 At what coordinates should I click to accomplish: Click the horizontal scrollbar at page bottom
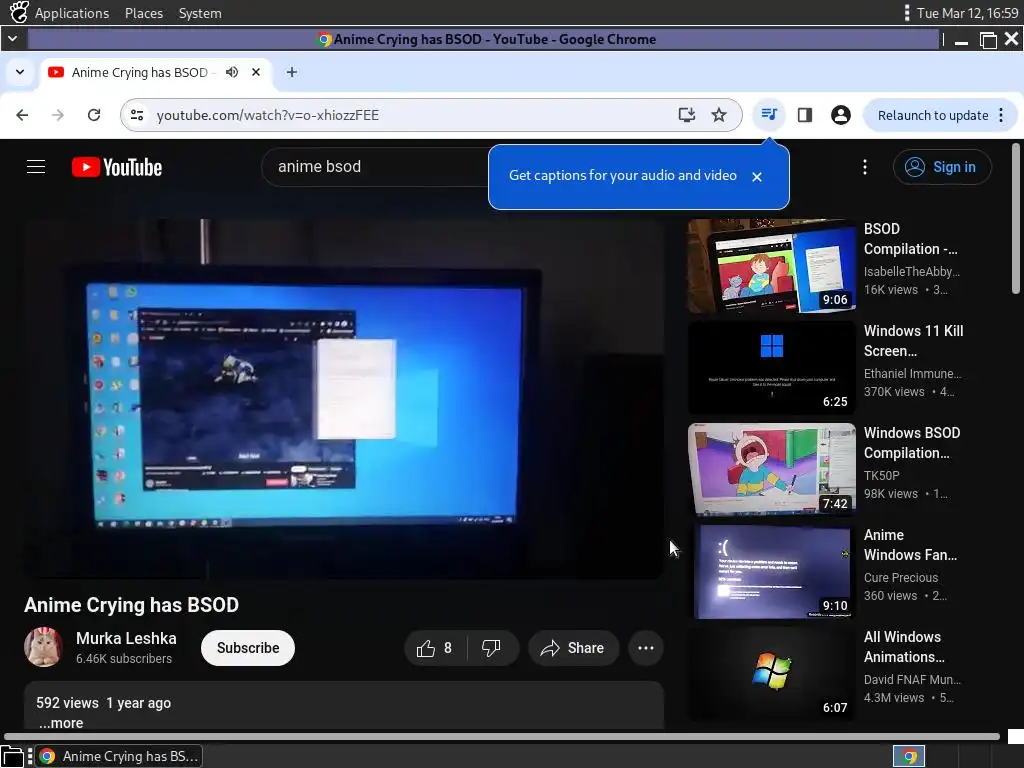click(x=502, y=737)
